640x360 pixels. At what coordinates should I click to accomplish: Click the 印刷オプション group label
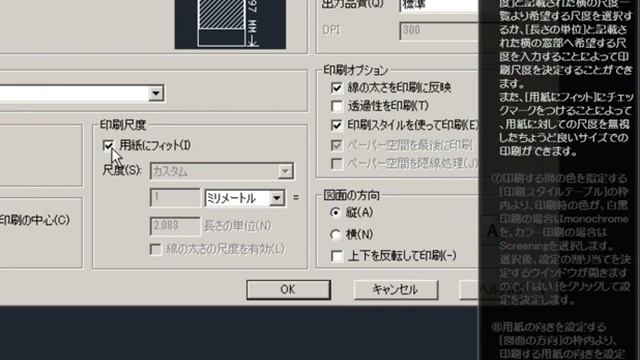pyautogui.click(x=356, y=70)
